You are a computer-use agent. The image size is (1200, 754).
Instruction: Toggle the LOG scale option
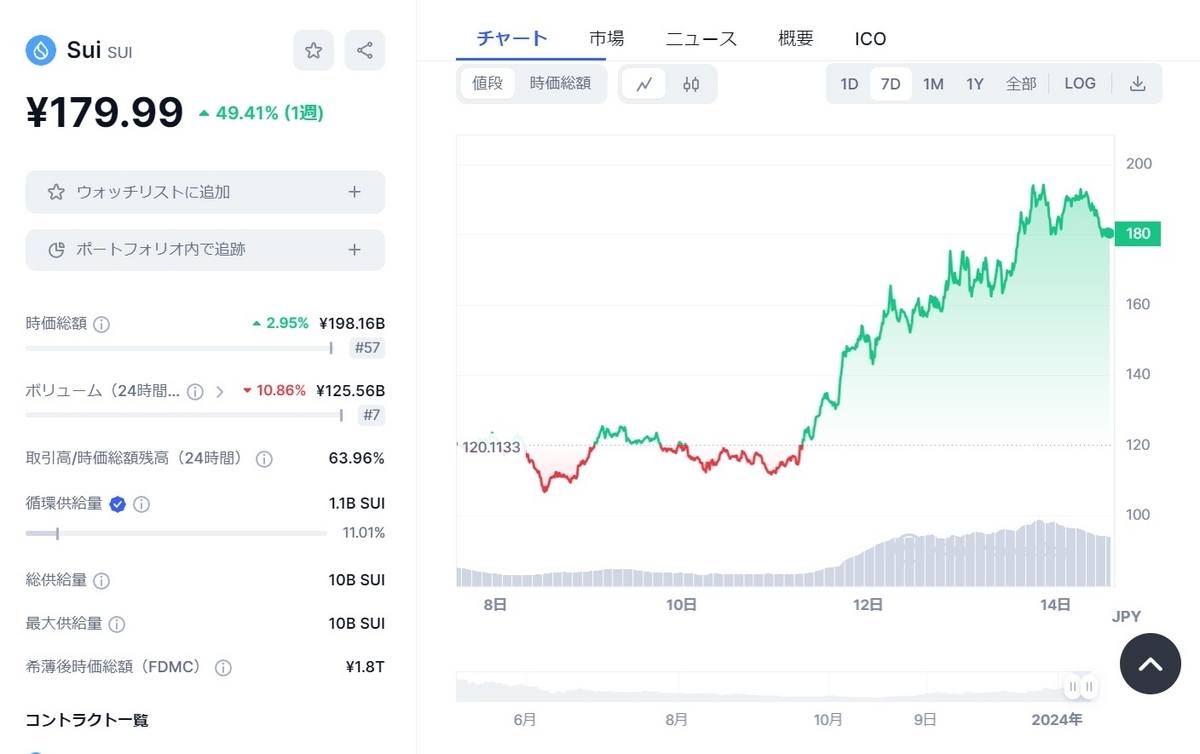pos(1080,84)
